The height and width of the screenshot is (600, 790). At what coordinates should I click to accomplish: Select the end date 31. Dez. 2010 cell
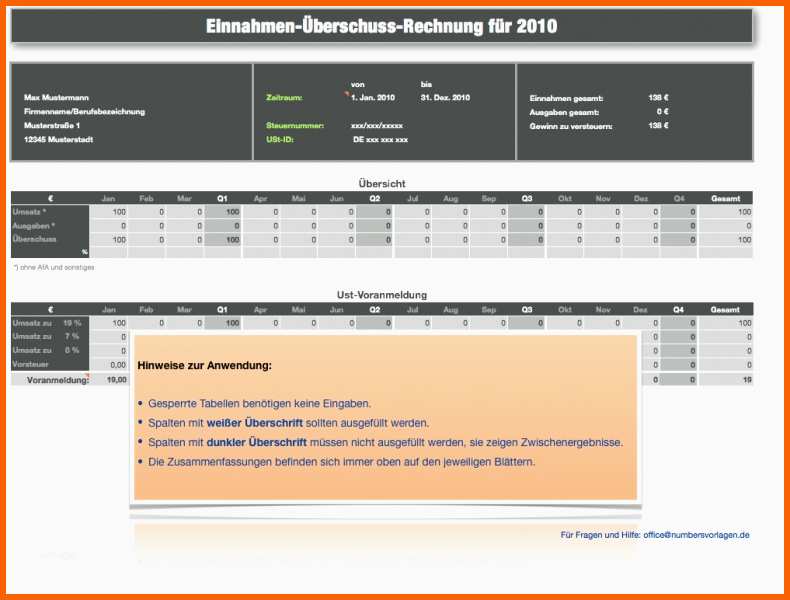[x=445, y=97]
